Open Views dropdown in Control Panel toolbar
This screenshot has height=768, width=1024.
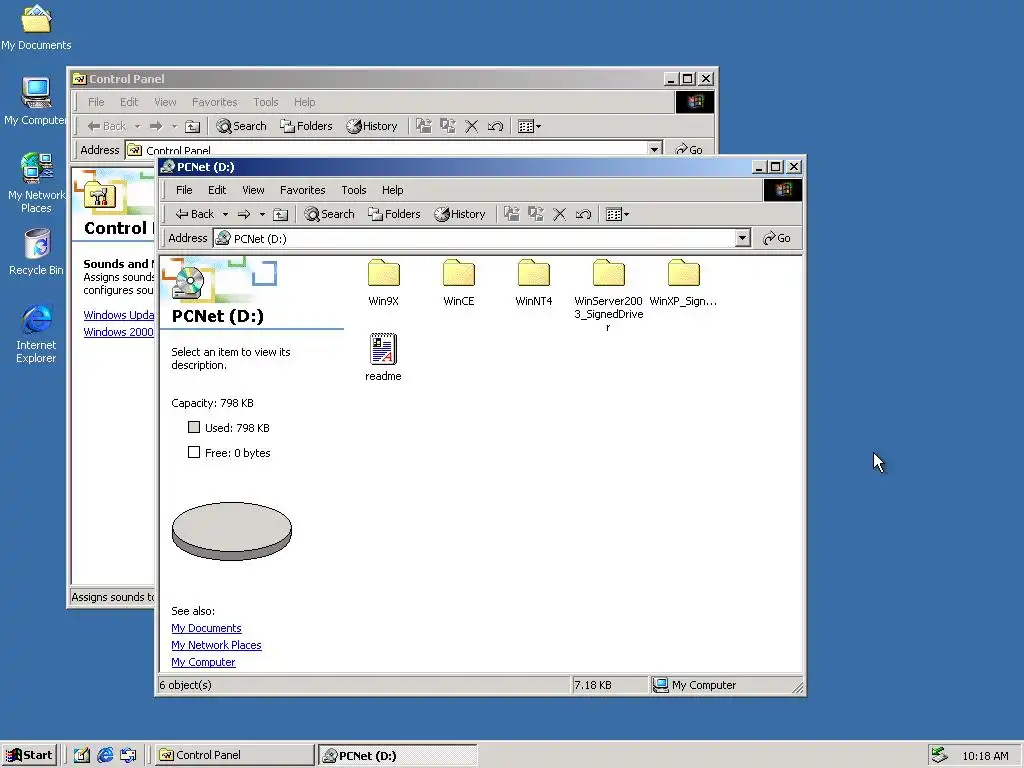529,126
